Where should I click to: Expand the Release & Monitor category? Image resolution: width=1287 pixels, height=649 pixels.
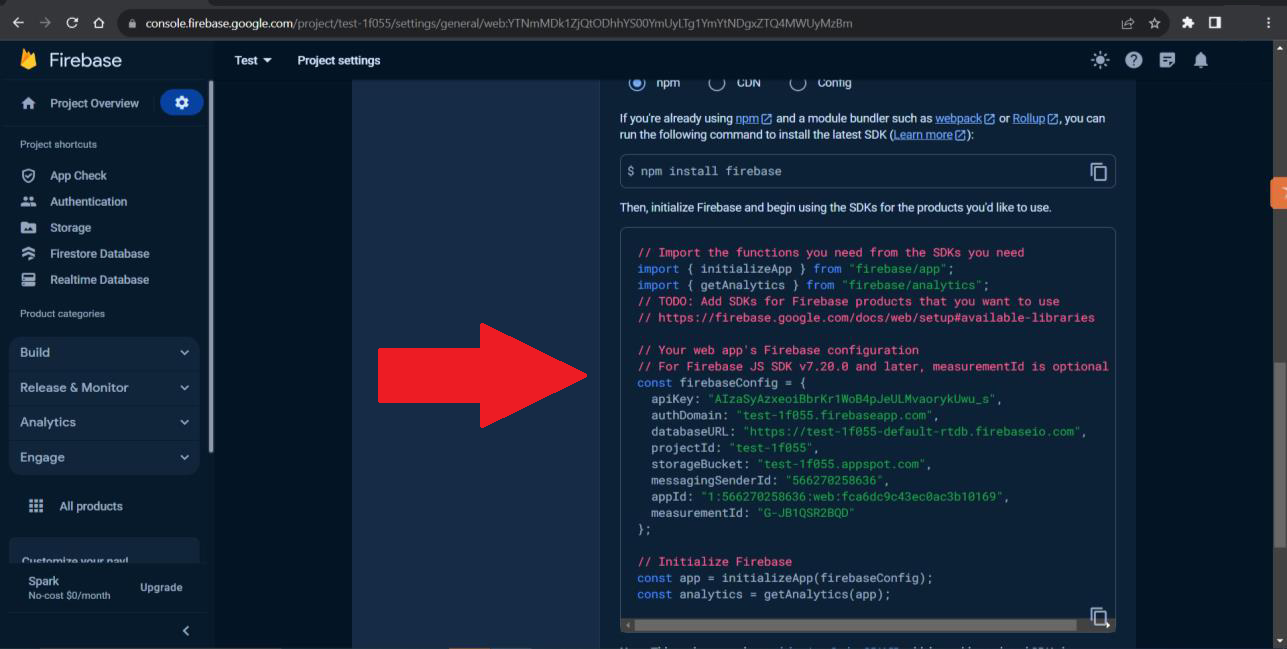(x=104, y=387)
